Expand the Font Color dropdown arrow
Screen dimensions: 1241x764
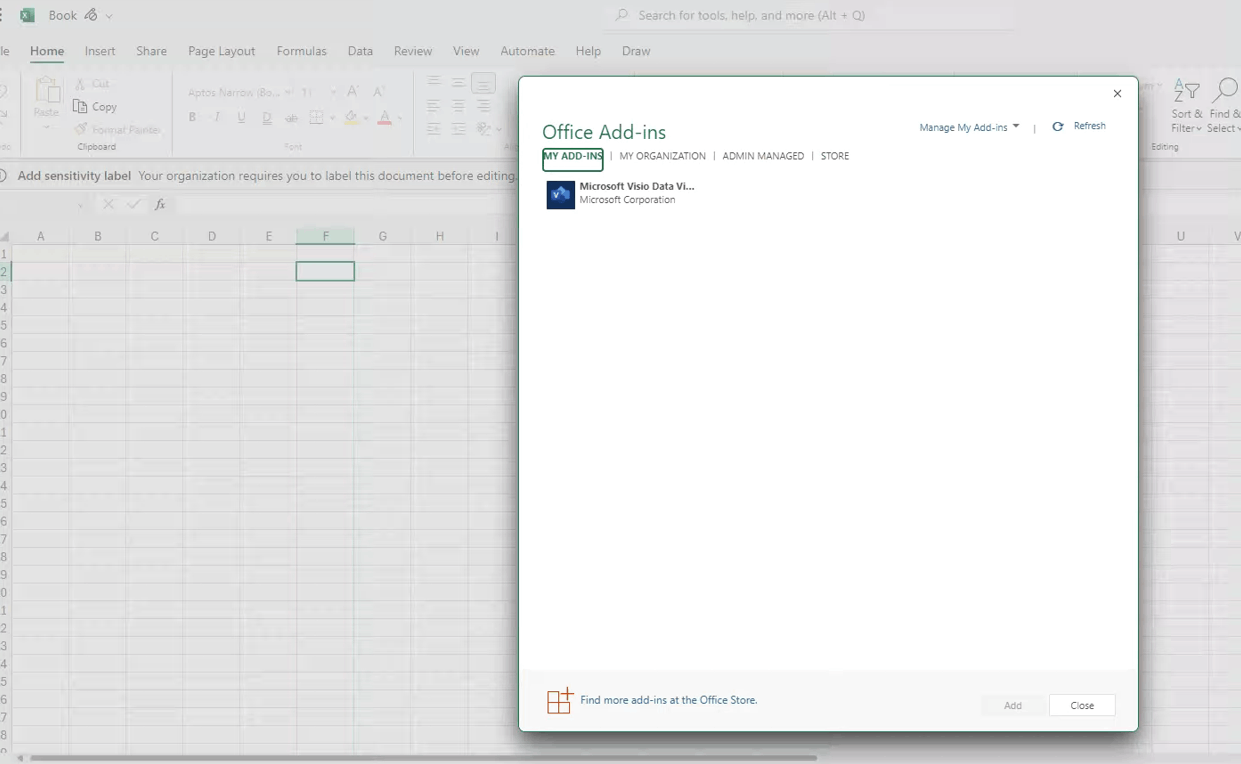click(x=398, y=117)
